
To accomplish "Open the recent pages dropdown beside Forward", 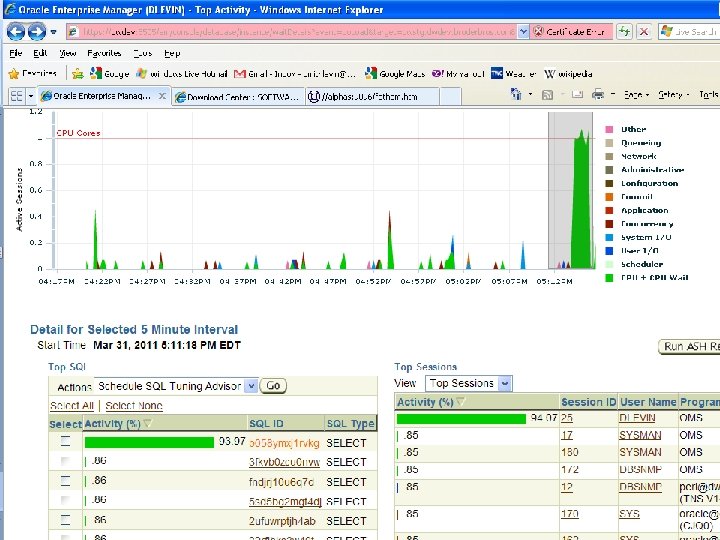I will 53,32.
